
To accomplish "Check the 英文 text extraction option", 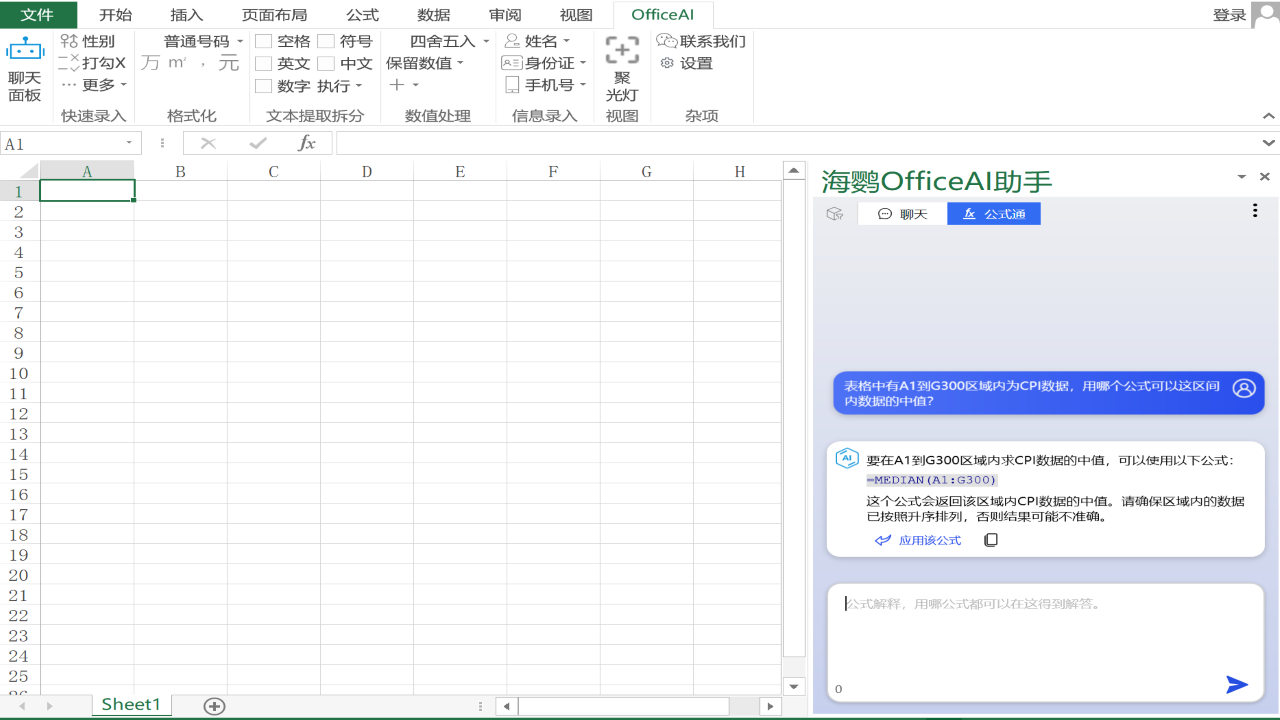I will click(264, 62).
